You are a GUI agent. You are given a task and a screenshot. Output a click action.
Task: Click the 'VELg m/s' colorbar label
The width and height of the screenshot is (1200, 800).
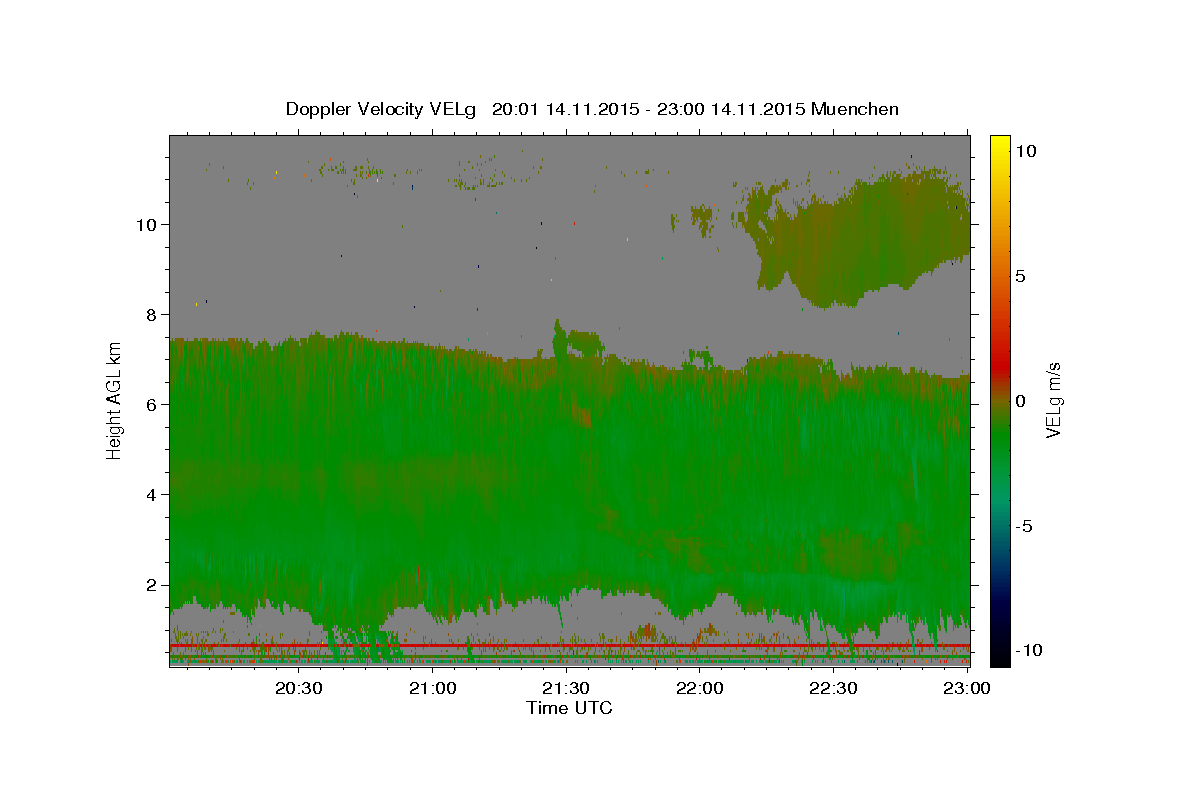pos(1053,400)
